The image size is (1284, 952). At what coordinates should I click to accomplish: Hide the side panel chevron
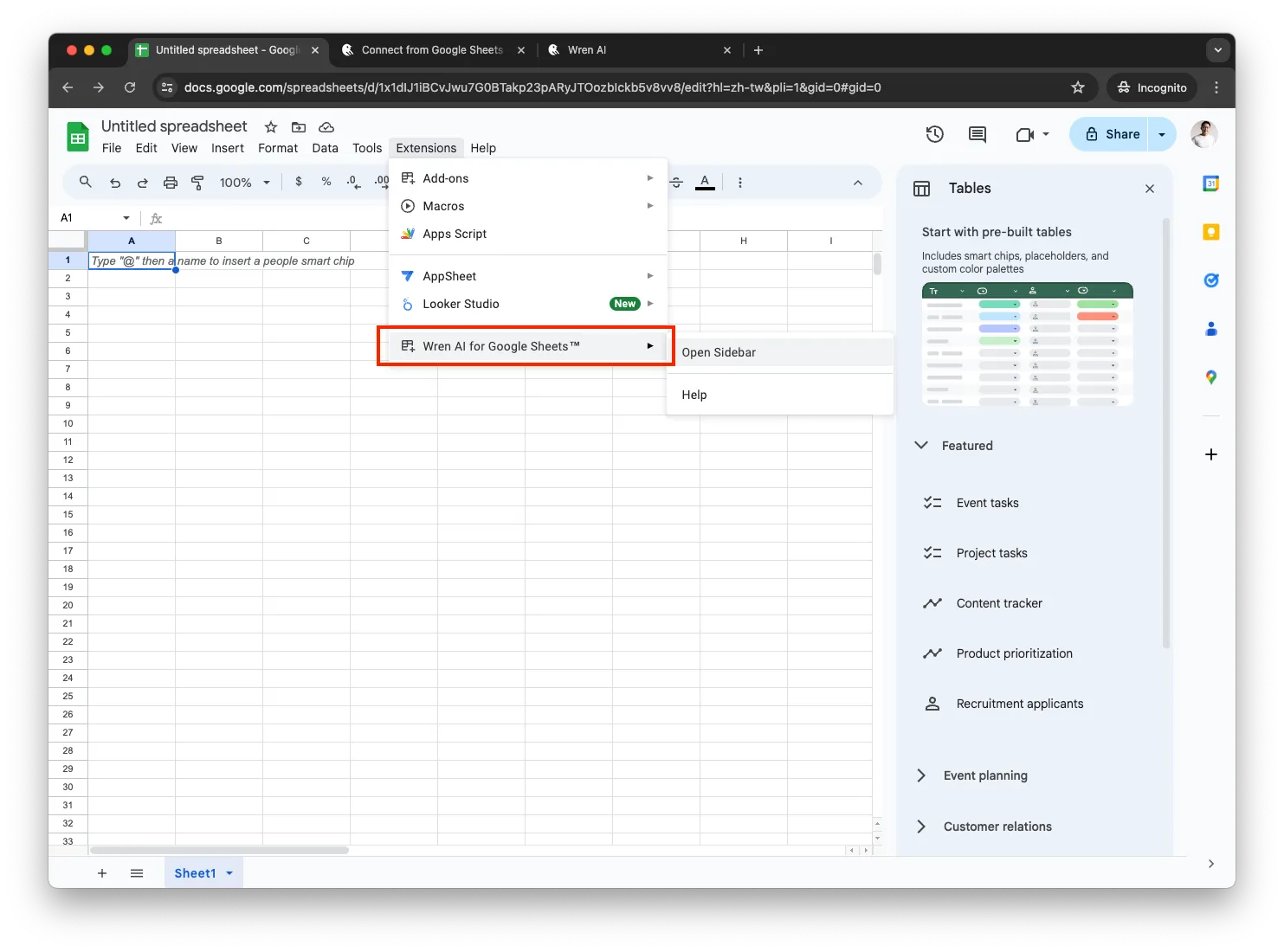[1211, 864]
